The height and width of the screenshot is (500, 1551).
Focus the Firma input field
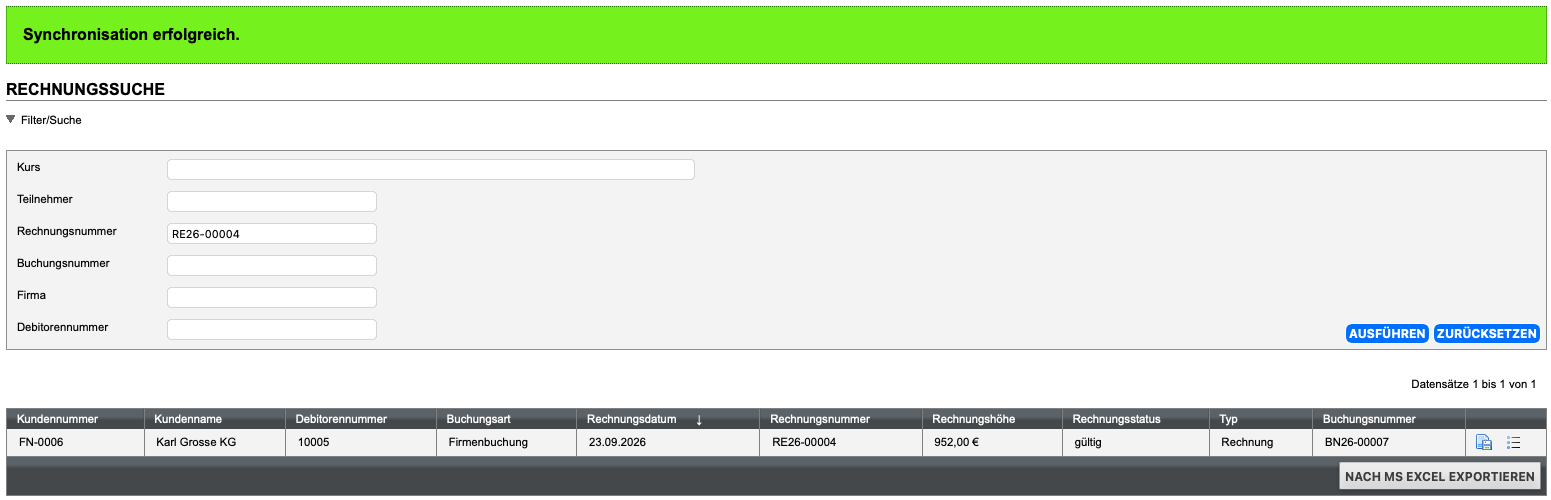272,297
